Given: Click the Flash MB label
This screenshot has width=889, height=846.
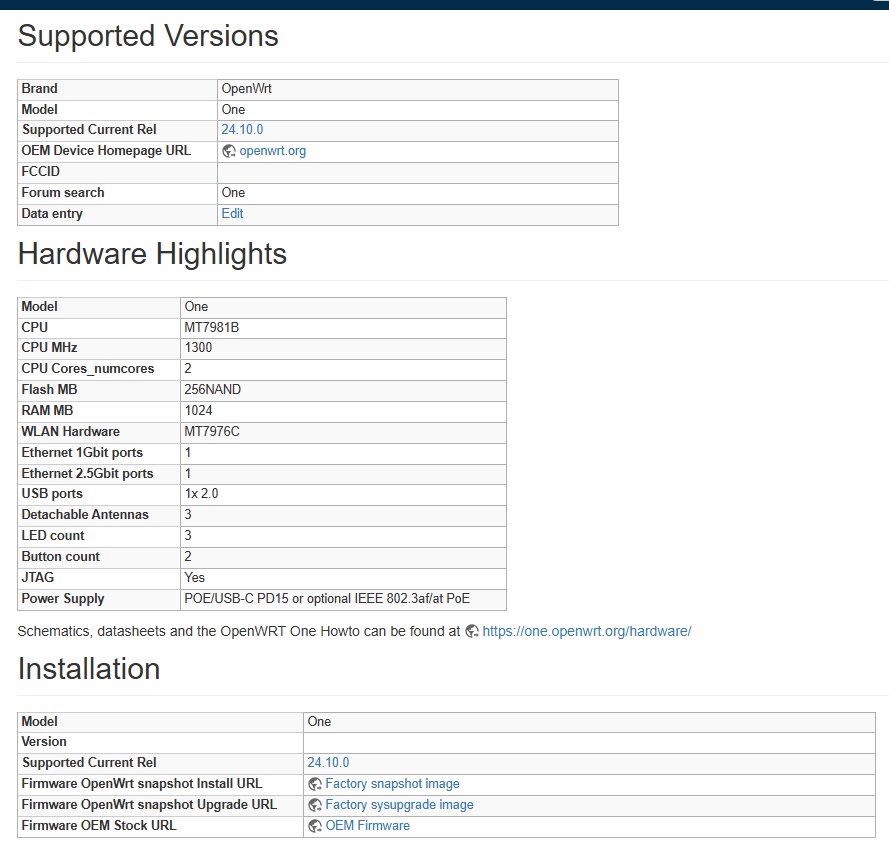Looking at the screenshot, I should point(49,390).
